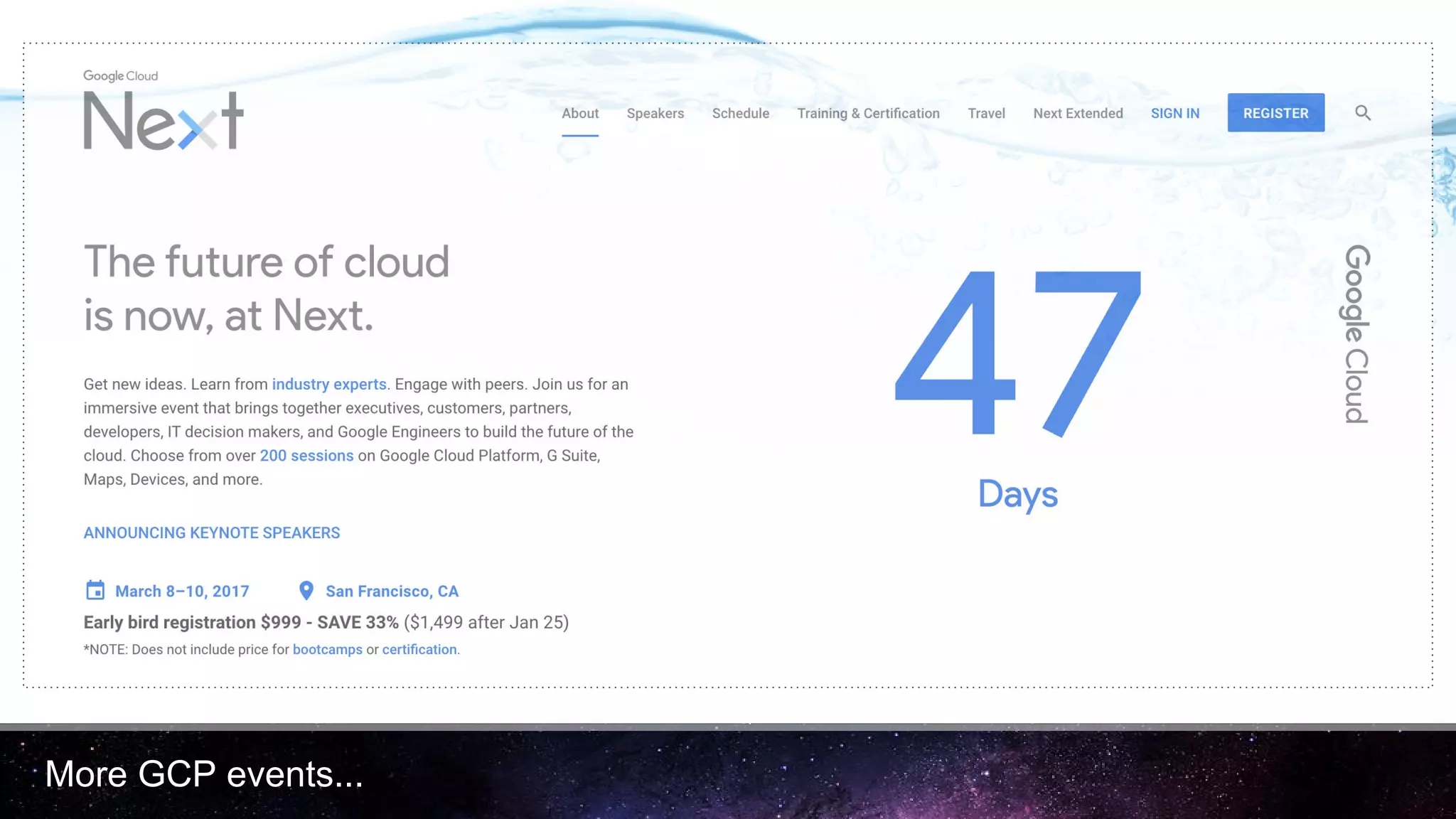Click ANNOUNCING KEYNOTE SPEAKERS link
Screen dimensions: 1456x819
(x=212, y=533)
